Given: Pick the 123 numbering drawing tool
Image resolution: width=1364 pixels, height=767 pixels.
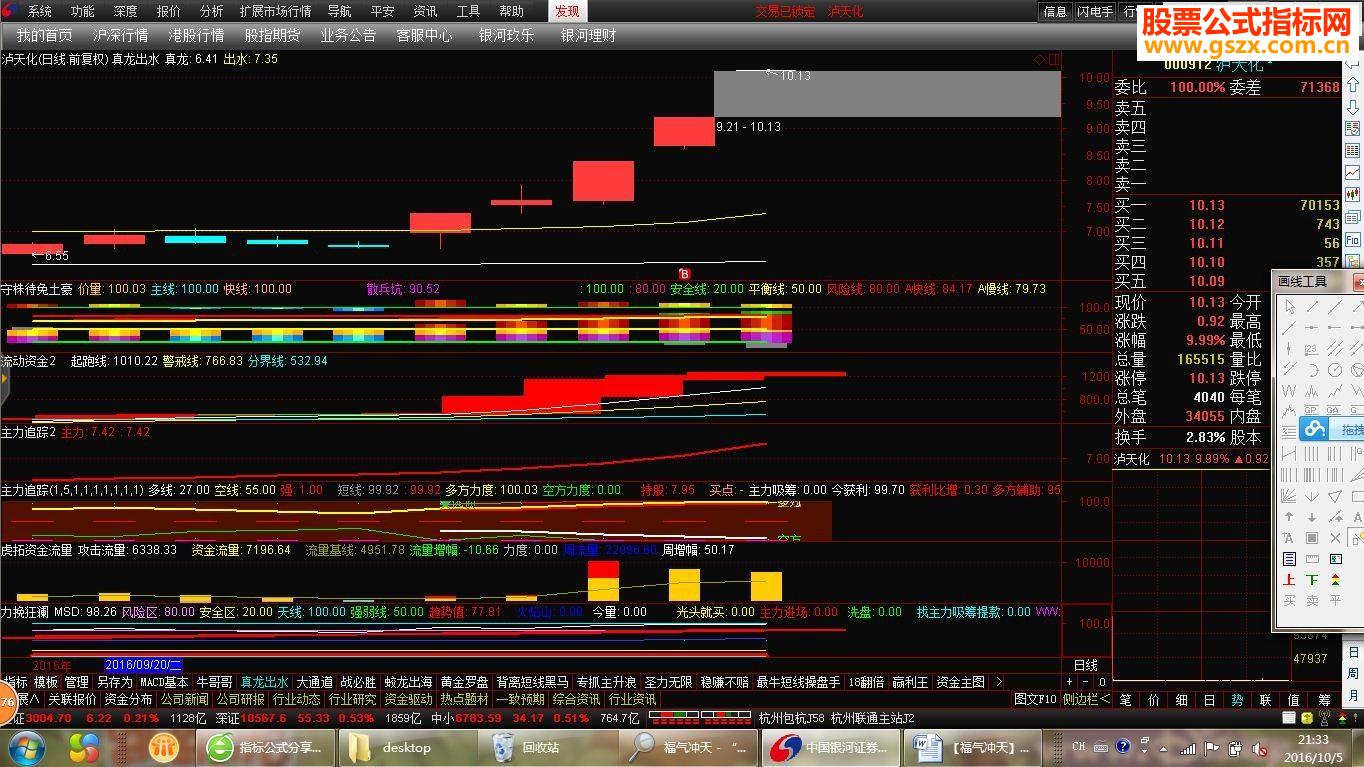Looking at the screenshot, I should pyautogui.click(x=1311, y=349).
